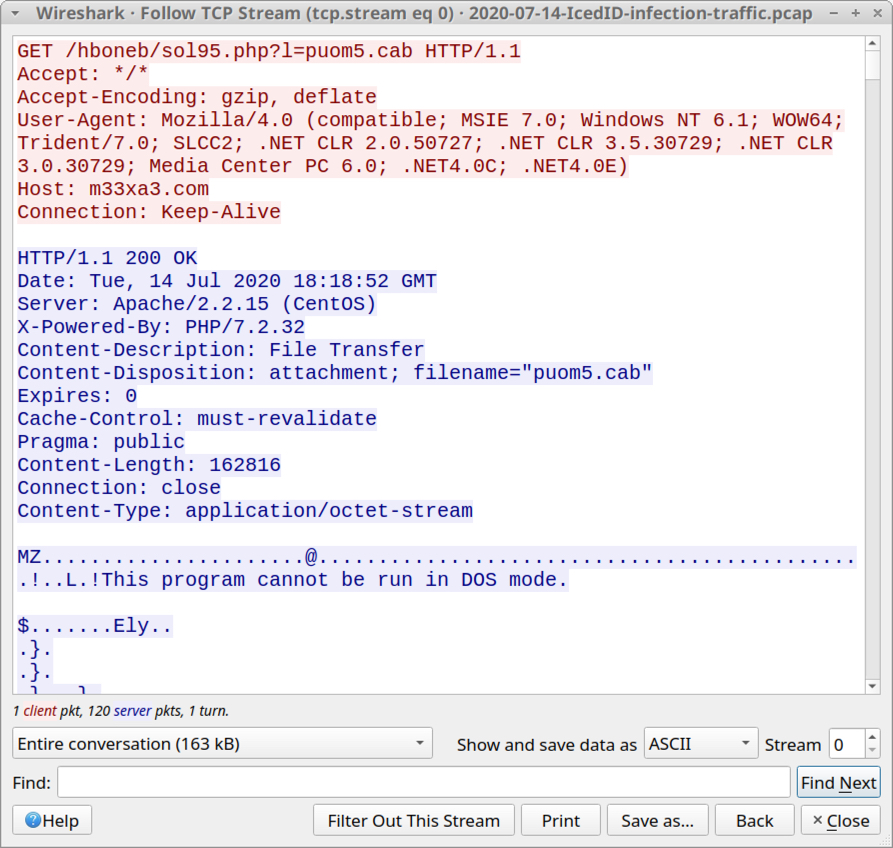The height and width of the screenshot is (848, 893).
Task: Click the Find Next button
Action: point(838,783)
